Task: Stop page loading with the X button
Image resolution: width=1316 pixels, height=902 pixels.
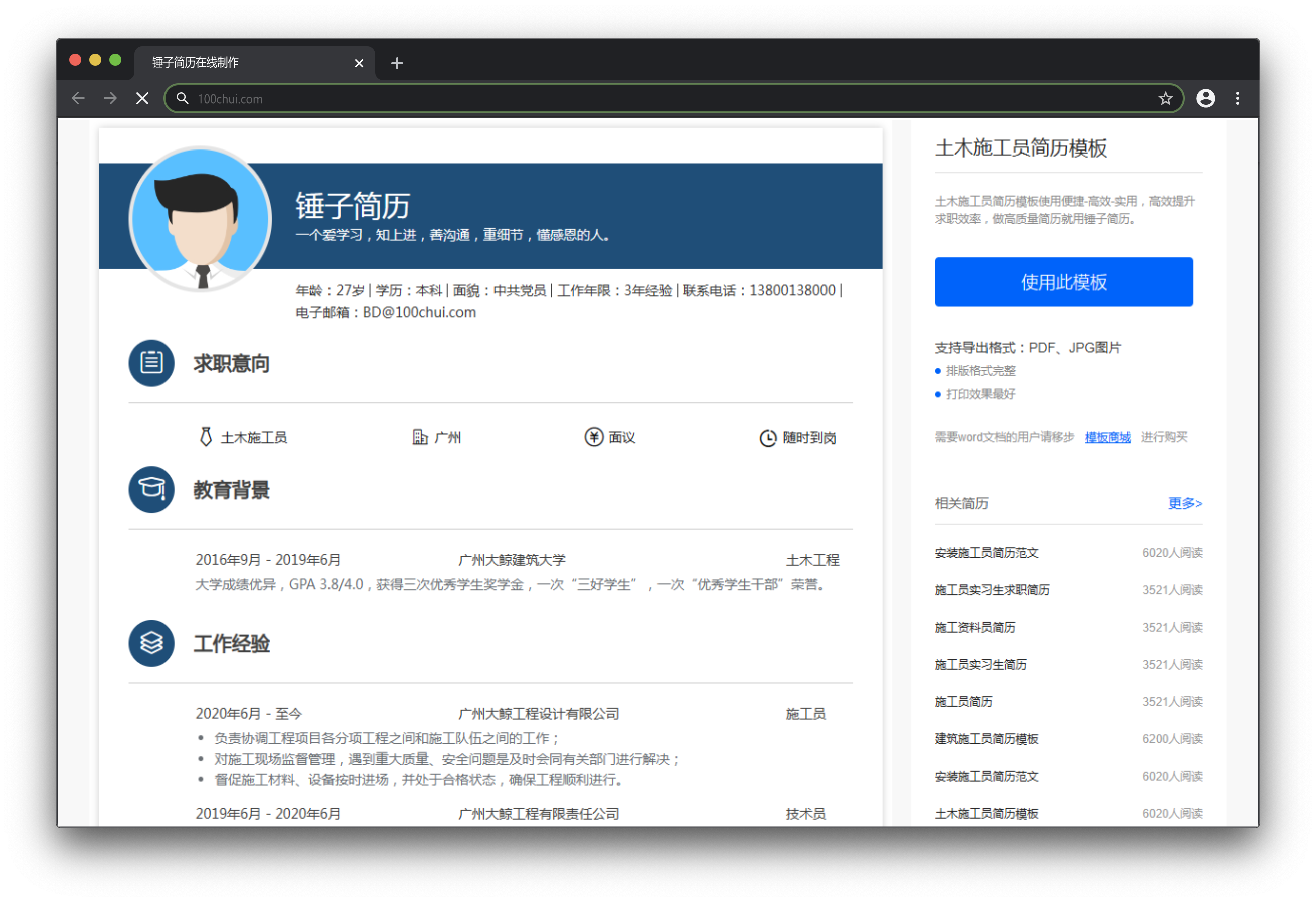Action: [143, 99]
